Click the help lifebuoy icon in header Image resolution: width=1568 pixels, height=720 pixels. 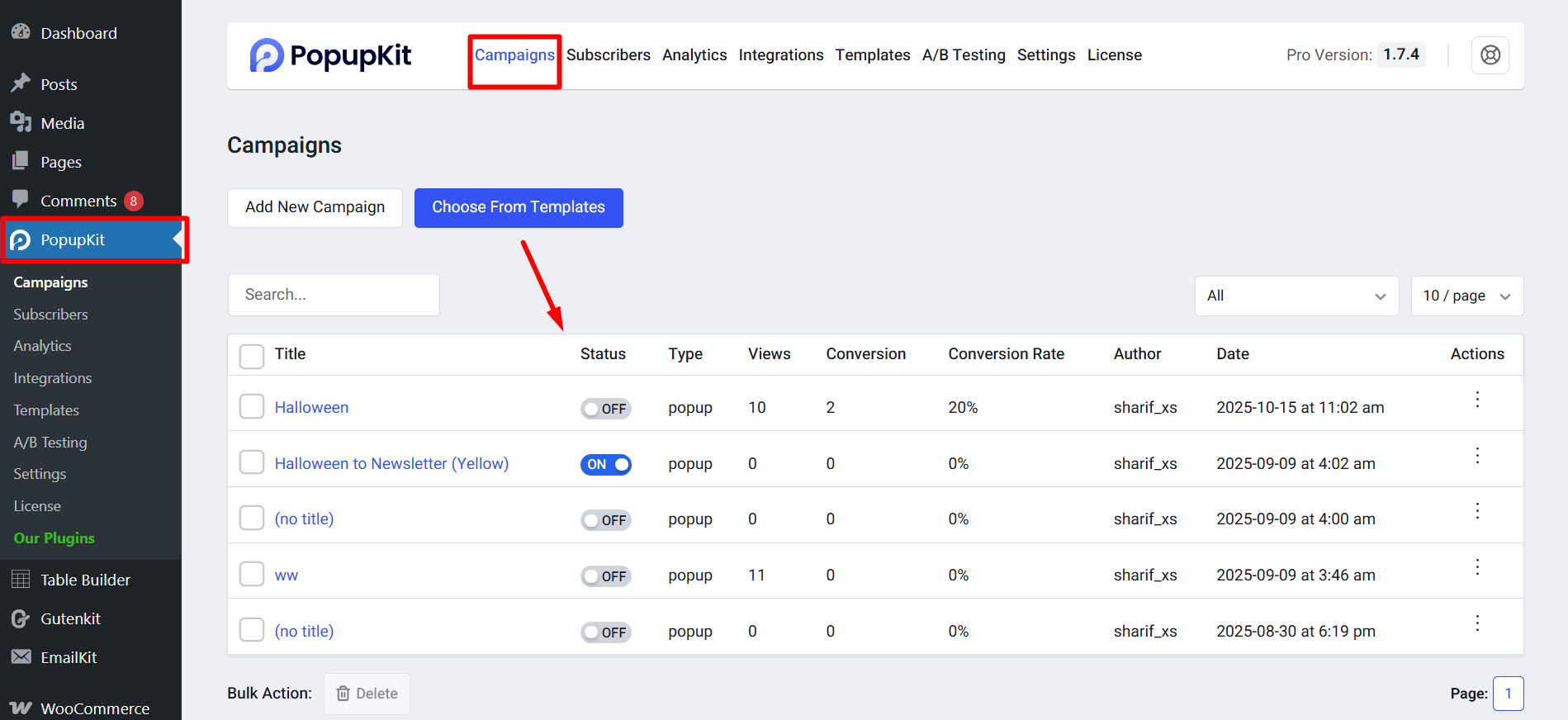[x=1490, y=55]
